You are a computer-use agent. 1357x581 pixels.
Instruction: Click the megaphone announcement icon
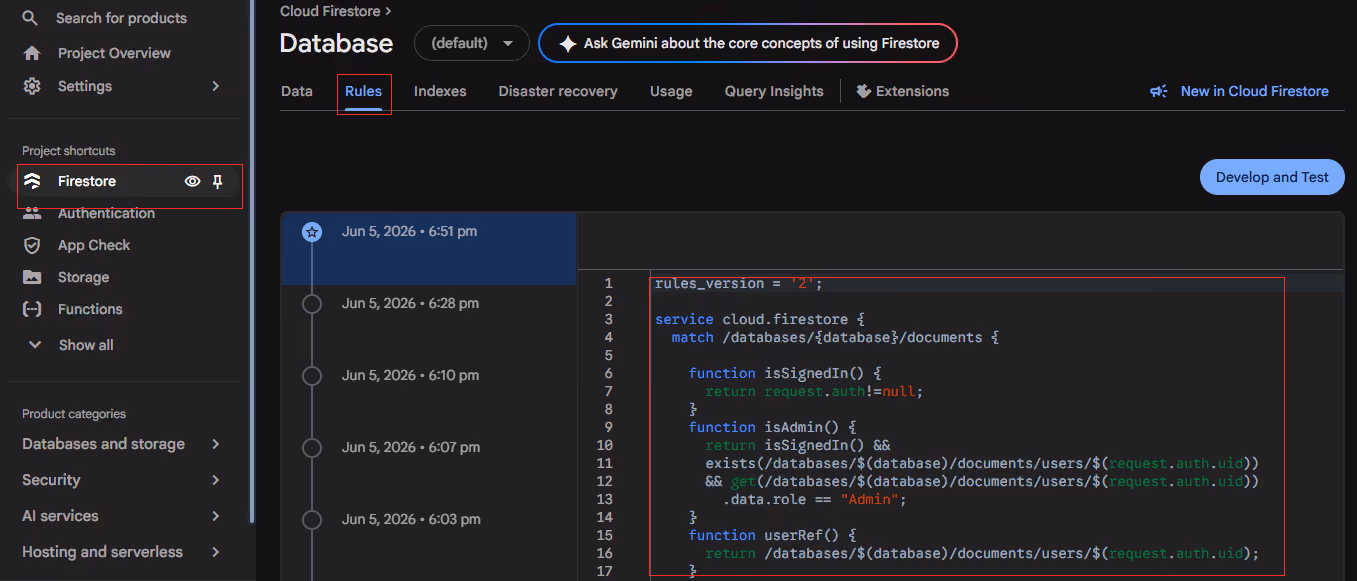point(1159,91)
